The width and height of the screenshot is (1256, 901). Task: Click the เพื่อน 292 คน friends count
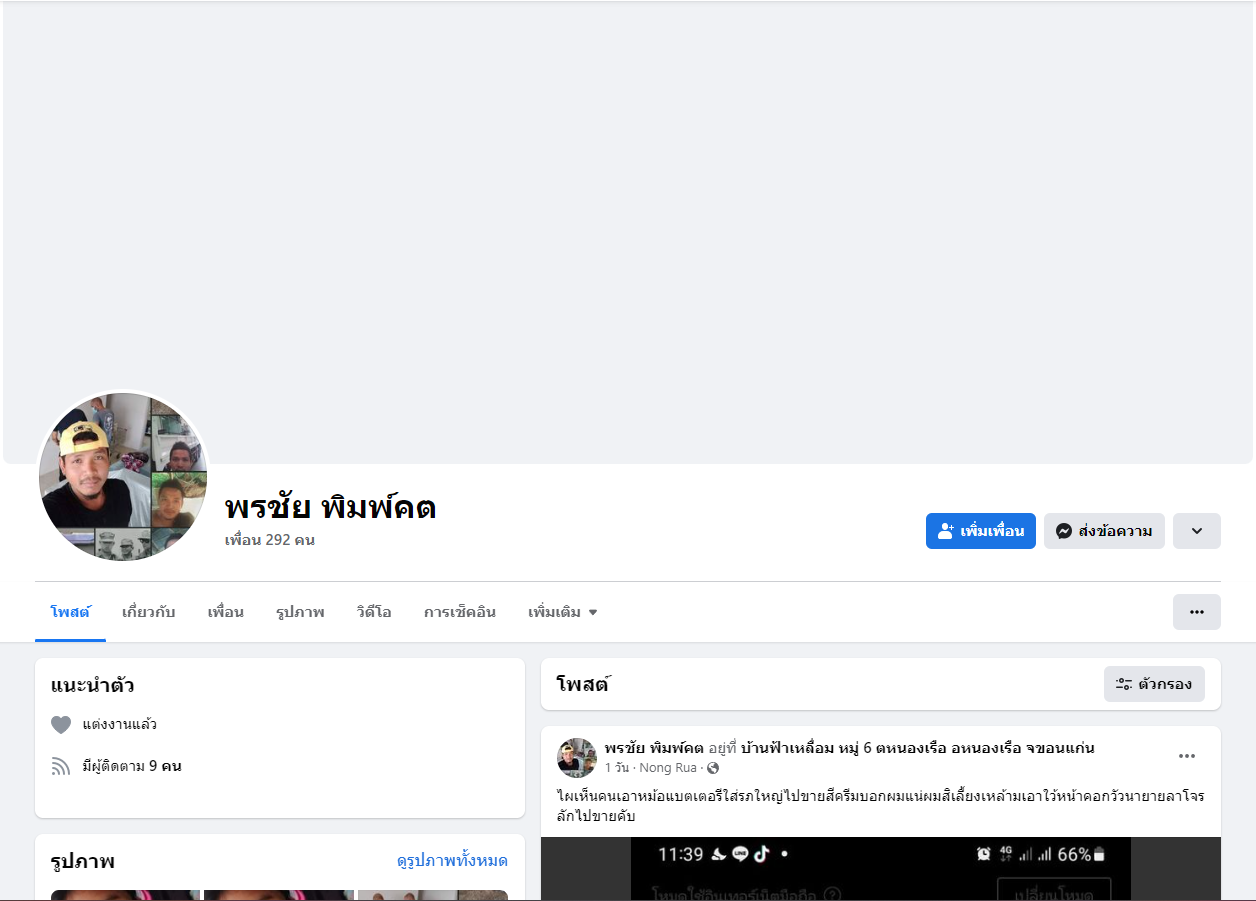(270, 540)
